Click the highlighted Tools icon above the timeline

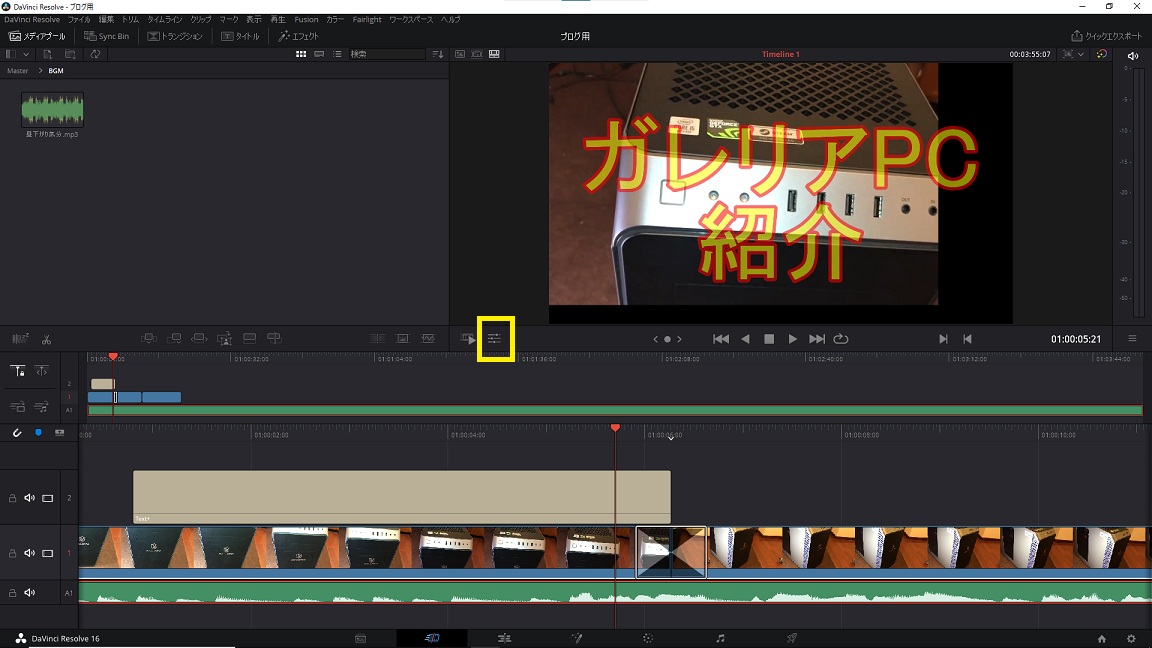(x=495, y=338)
